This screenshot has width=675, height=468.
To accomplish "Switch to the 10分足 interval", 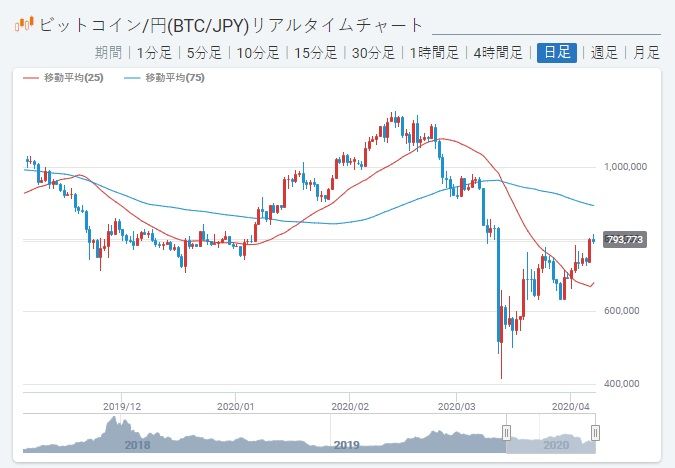I will (259, 53).
